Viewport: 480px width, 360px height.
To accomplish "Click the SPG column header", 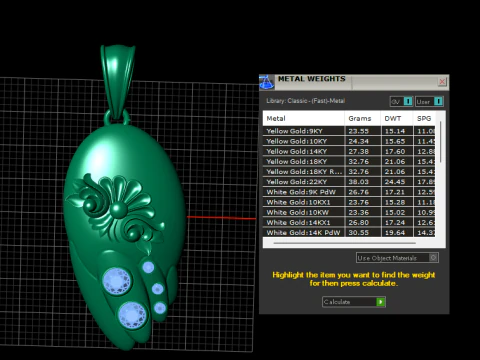I will click(424, 118).
